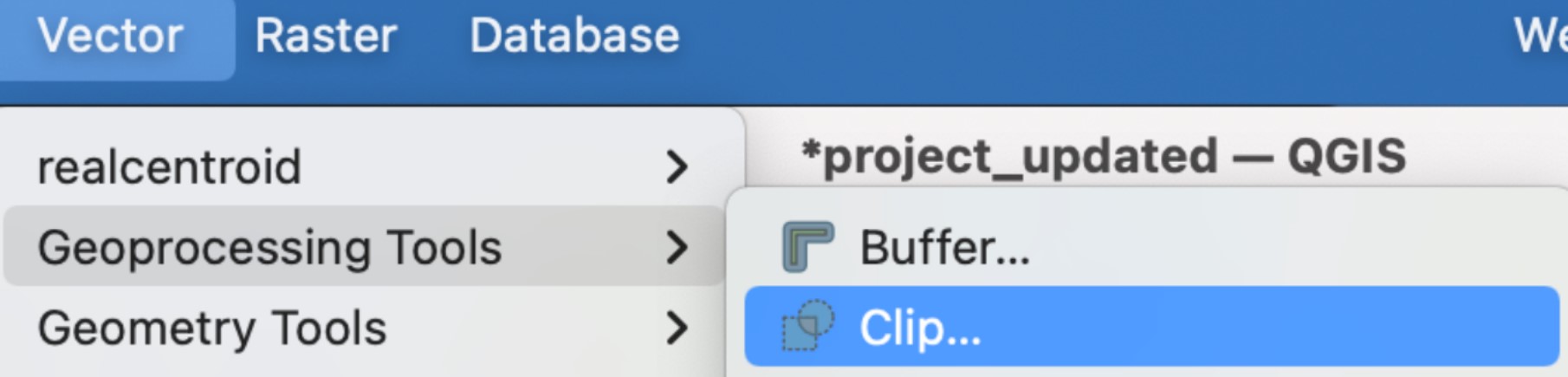Open the partially visible Web menu
1568x377 pixels.
1539,36
